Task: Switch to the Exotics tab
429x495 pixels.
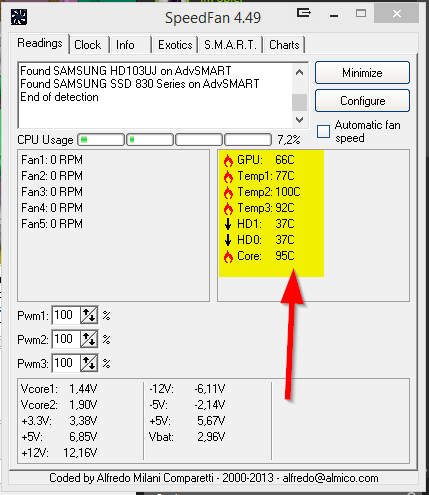Action: click(x=175, y=45)
